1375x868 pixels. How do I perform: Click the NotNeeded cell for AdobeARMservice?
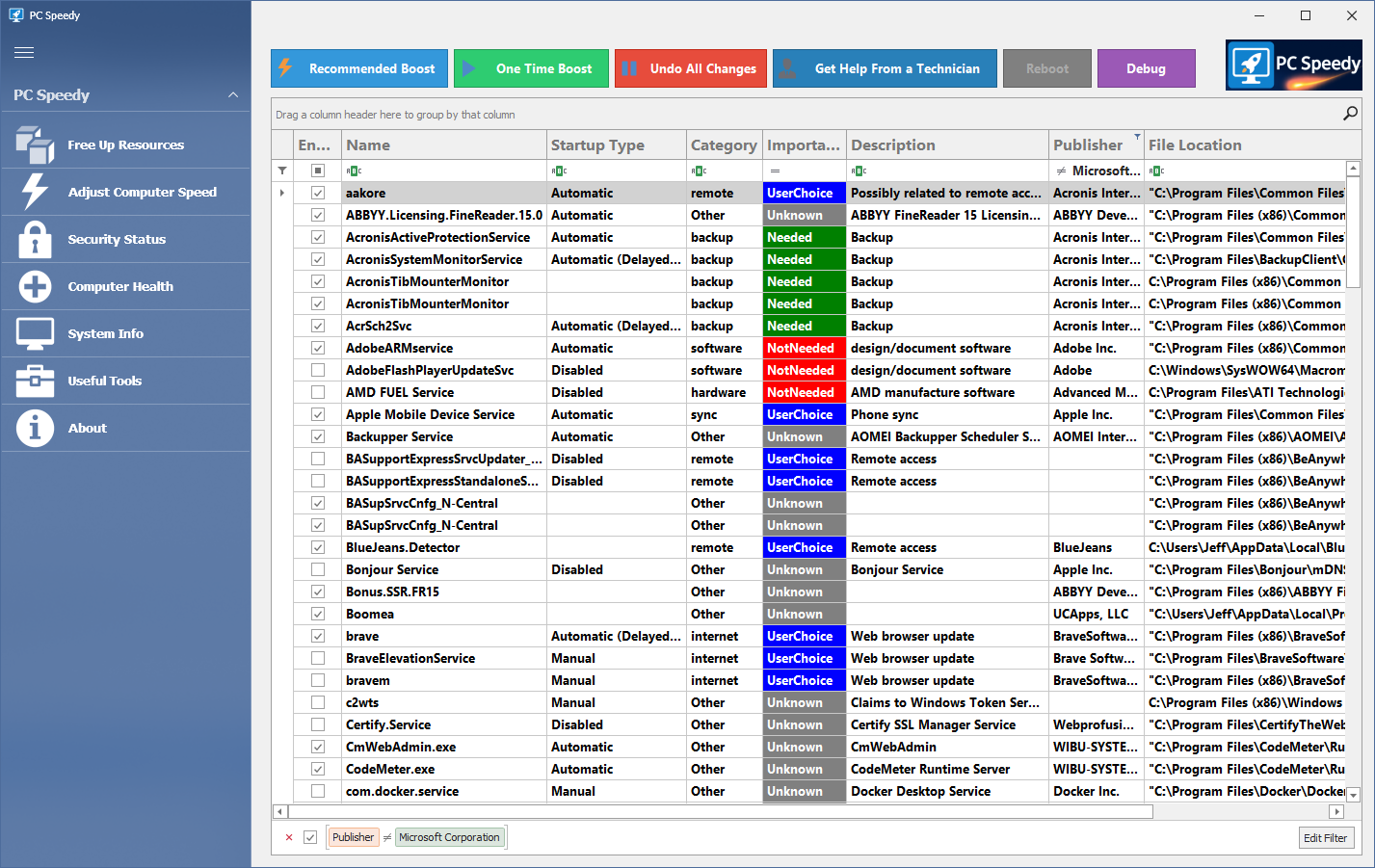[x=805, y=348]
